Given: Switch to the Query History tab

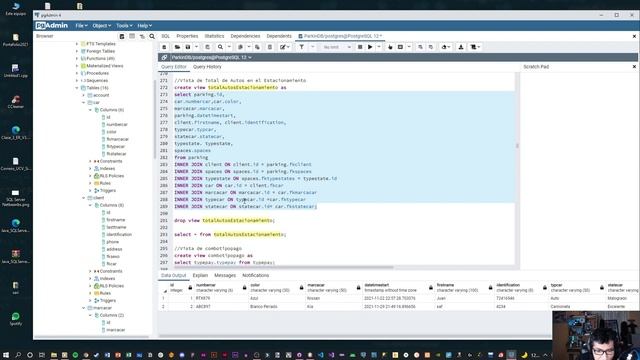Looking at the screenshot, I should point(207,67).
